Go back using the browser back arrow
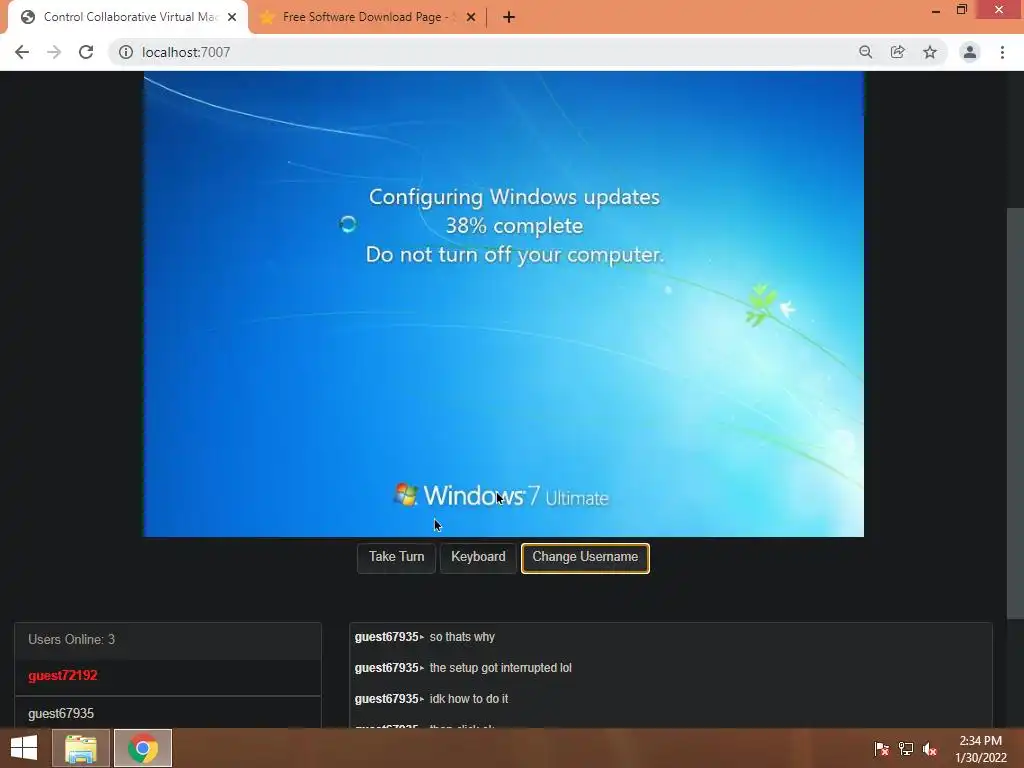The height and width of the screenshot is (768, 1024). [22, 52]
